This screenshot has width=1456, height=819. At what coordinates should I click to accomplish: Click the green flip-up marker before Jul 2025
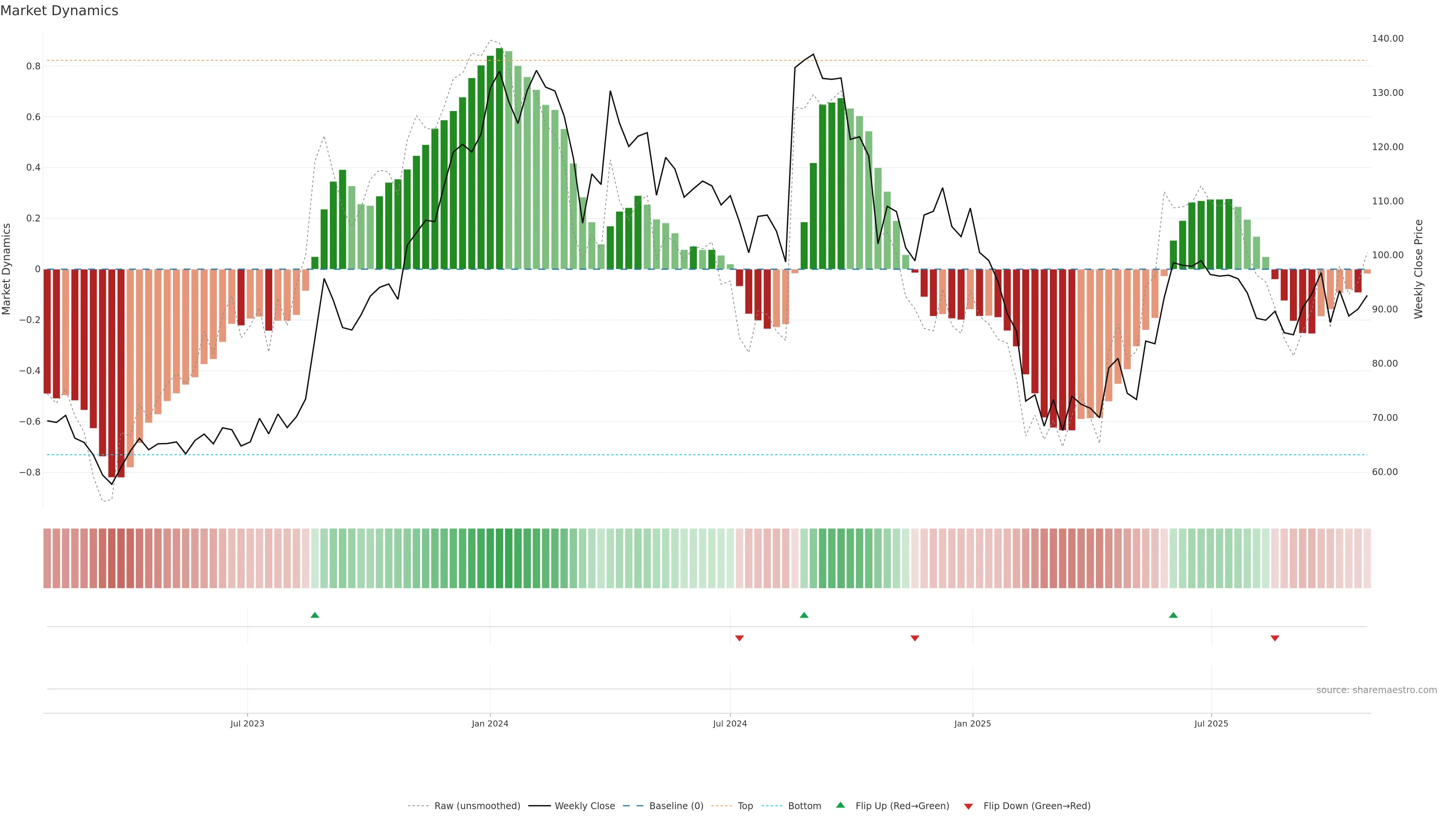[1174, 615]
